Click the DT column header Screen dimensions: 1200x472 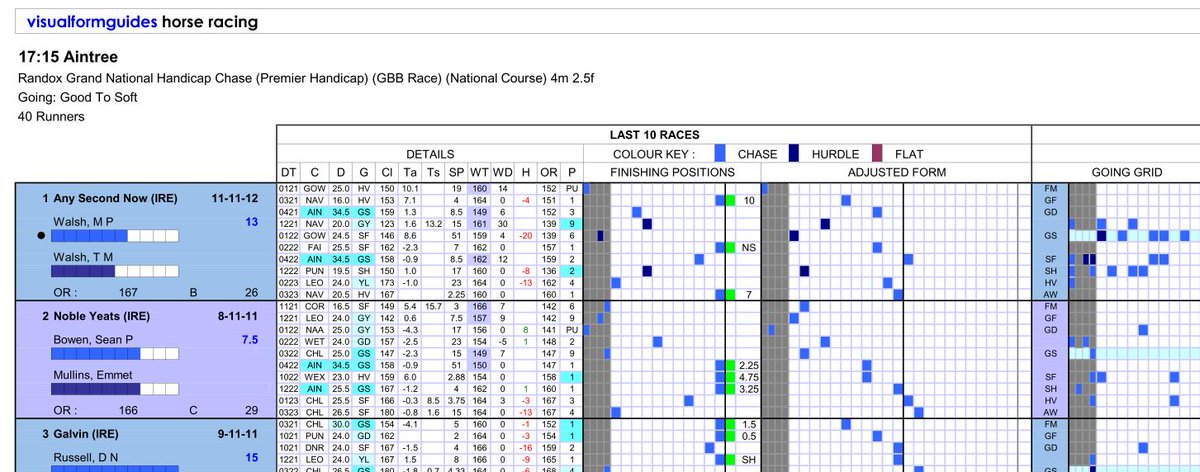coord(288,173)
